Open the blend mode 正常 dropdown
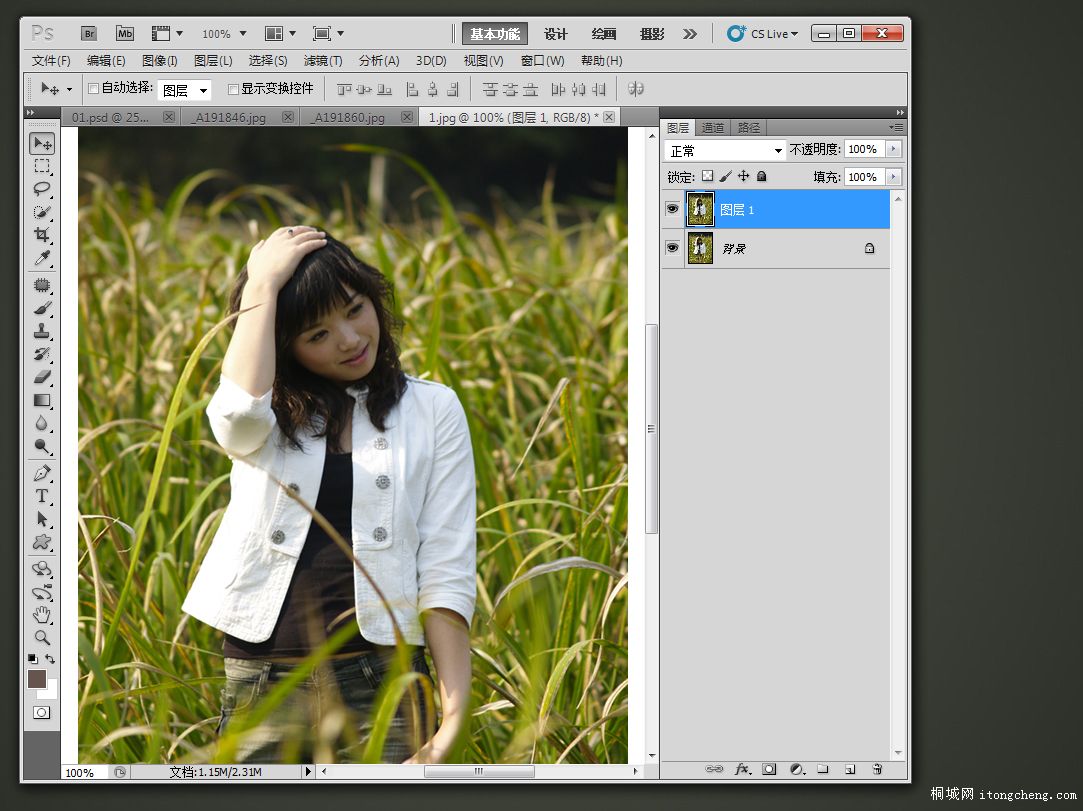The image size is (1083, 811). (725, 150)
